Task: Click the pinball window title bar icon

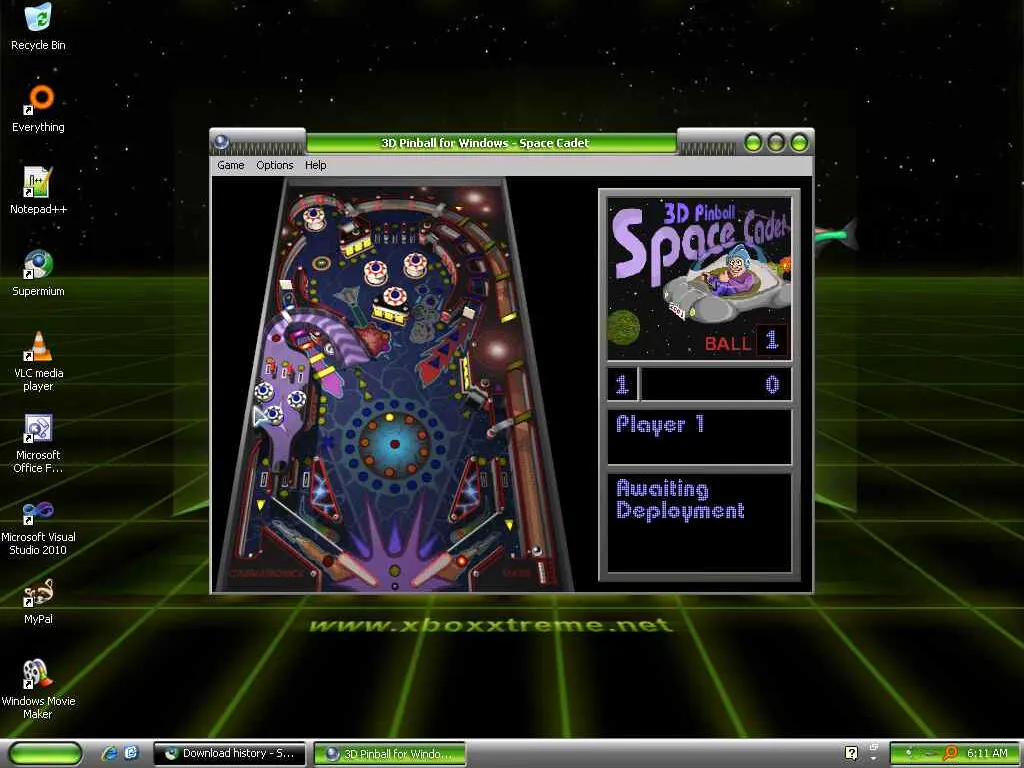Action: 221,142
